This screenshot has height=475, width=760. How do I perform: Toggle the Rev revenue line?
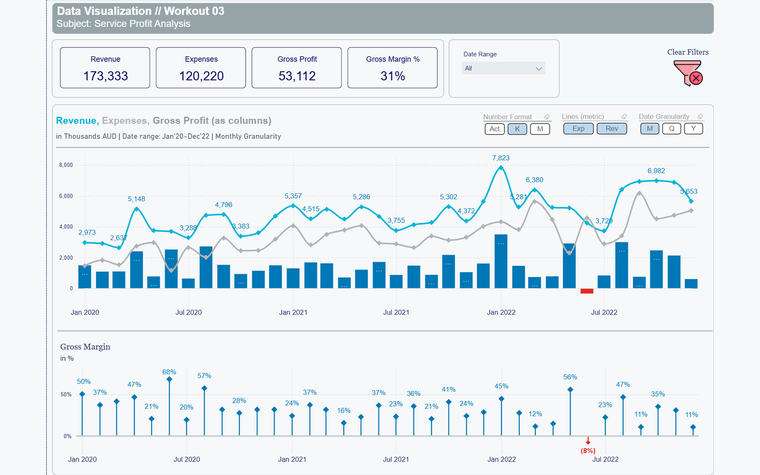pyautogui.click(x=612, y=129)
